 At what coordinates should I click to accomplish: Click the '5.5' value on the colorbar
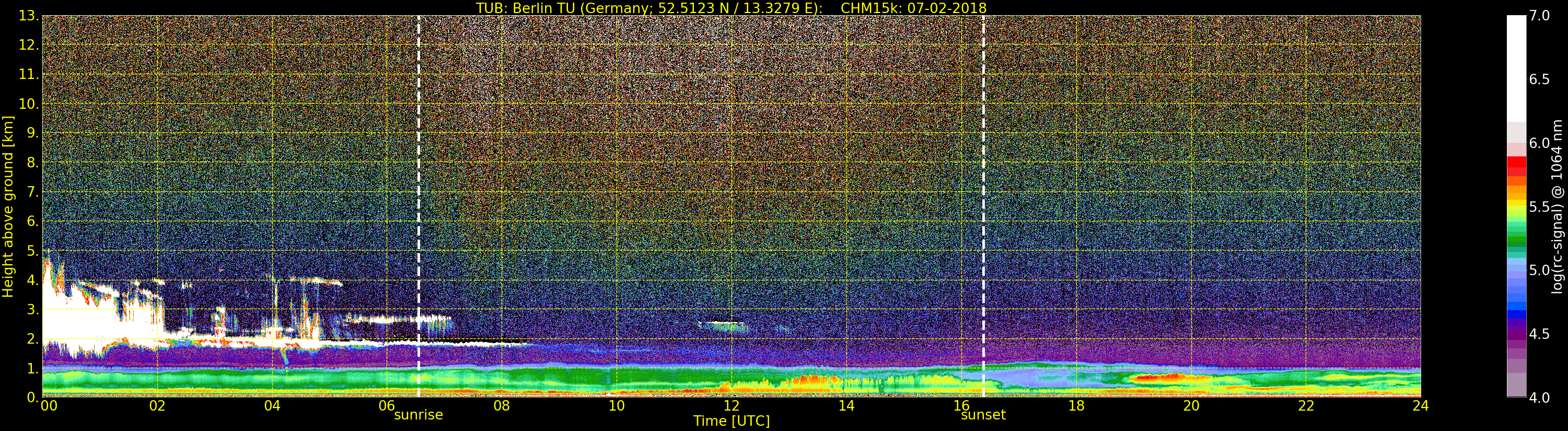click(1539, 207)
